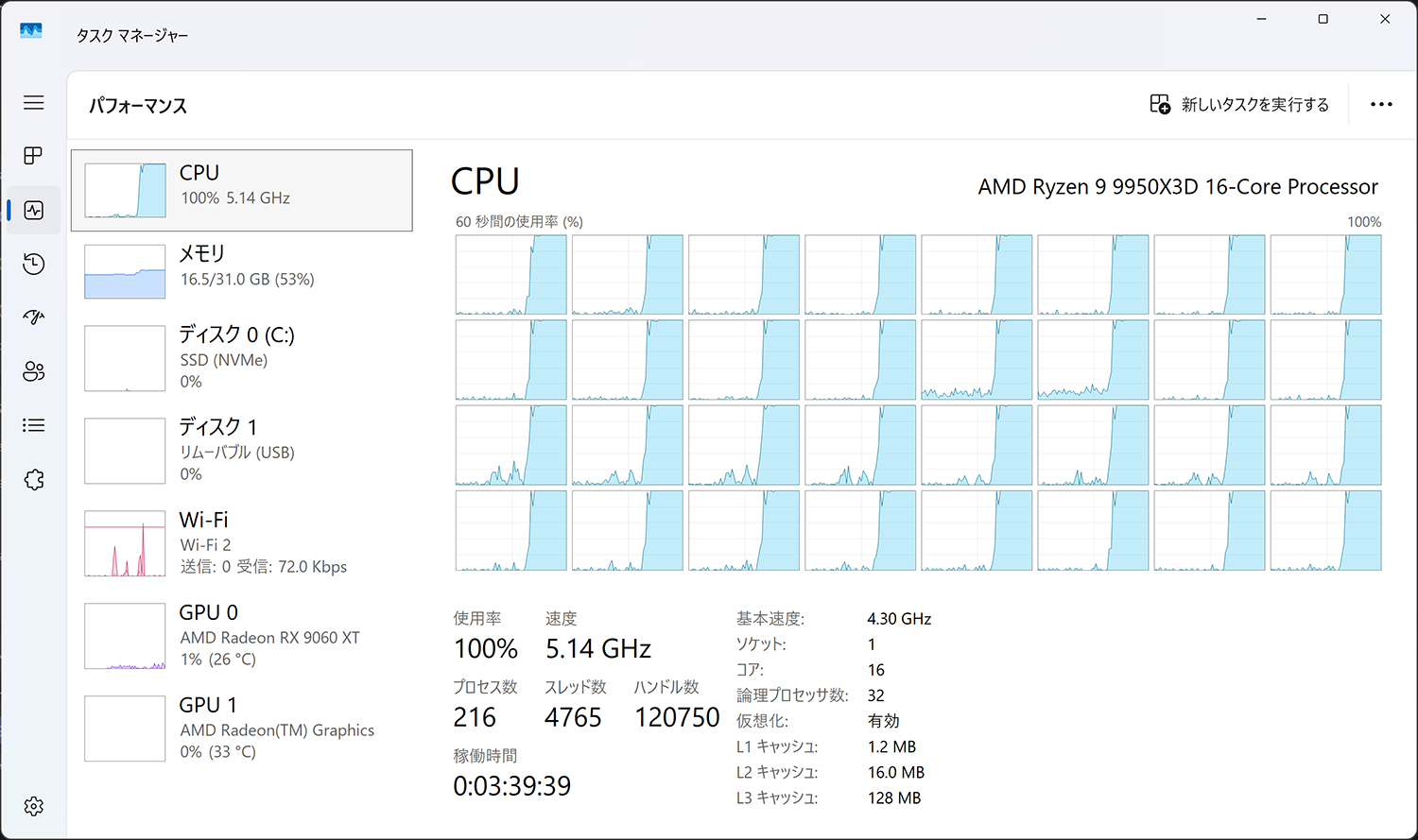Select the Performance page icon
Viewport: 1418px width, 840px height.
point(34,210)
